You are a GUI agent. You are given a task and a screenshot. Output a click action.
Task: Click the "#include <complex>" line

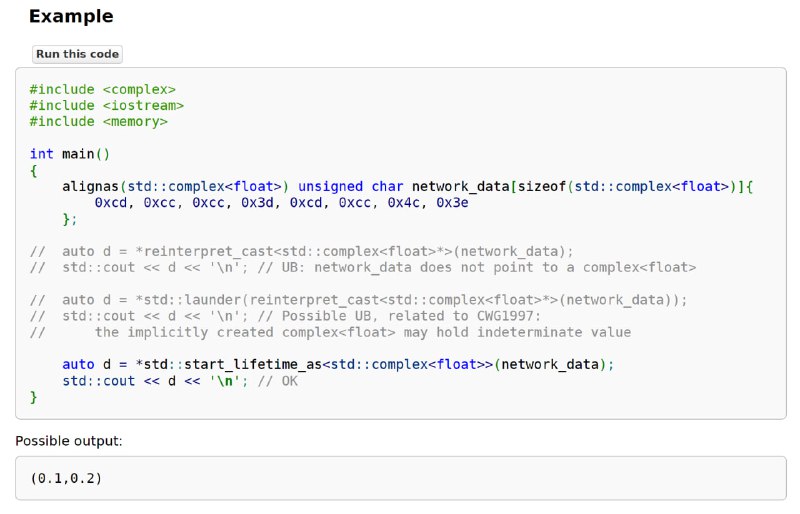tap(103, 89)
